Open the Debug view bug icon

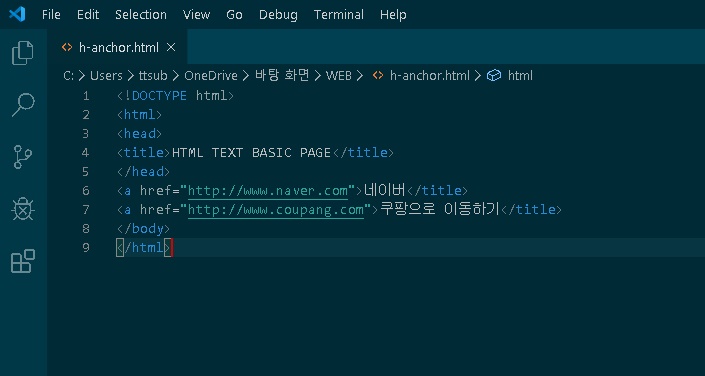click(x=23, y=209)
